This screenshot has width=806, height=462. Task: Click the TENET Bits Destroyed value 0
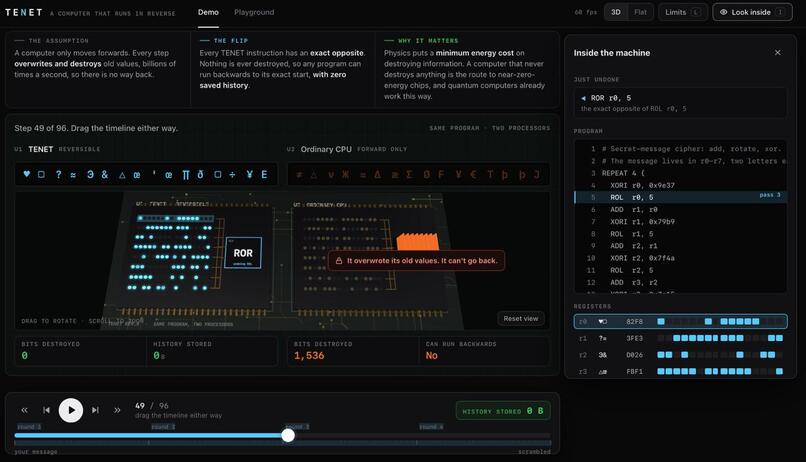(25, 356)
